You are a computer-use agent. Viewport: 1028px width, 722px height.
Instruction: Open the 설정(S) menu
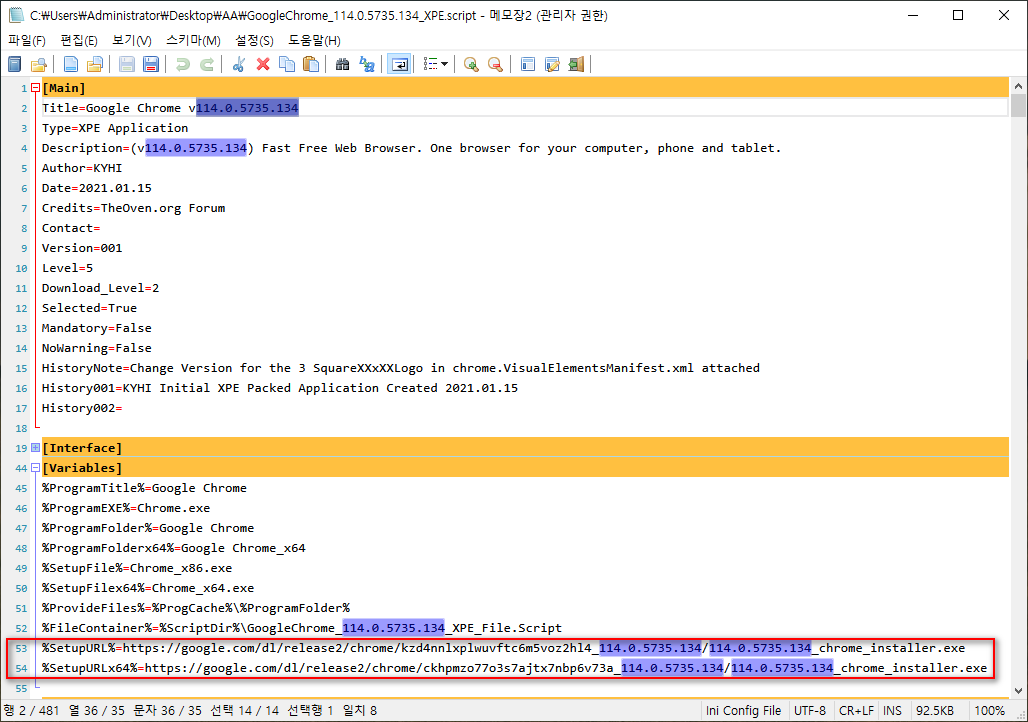tap(254, 41)
